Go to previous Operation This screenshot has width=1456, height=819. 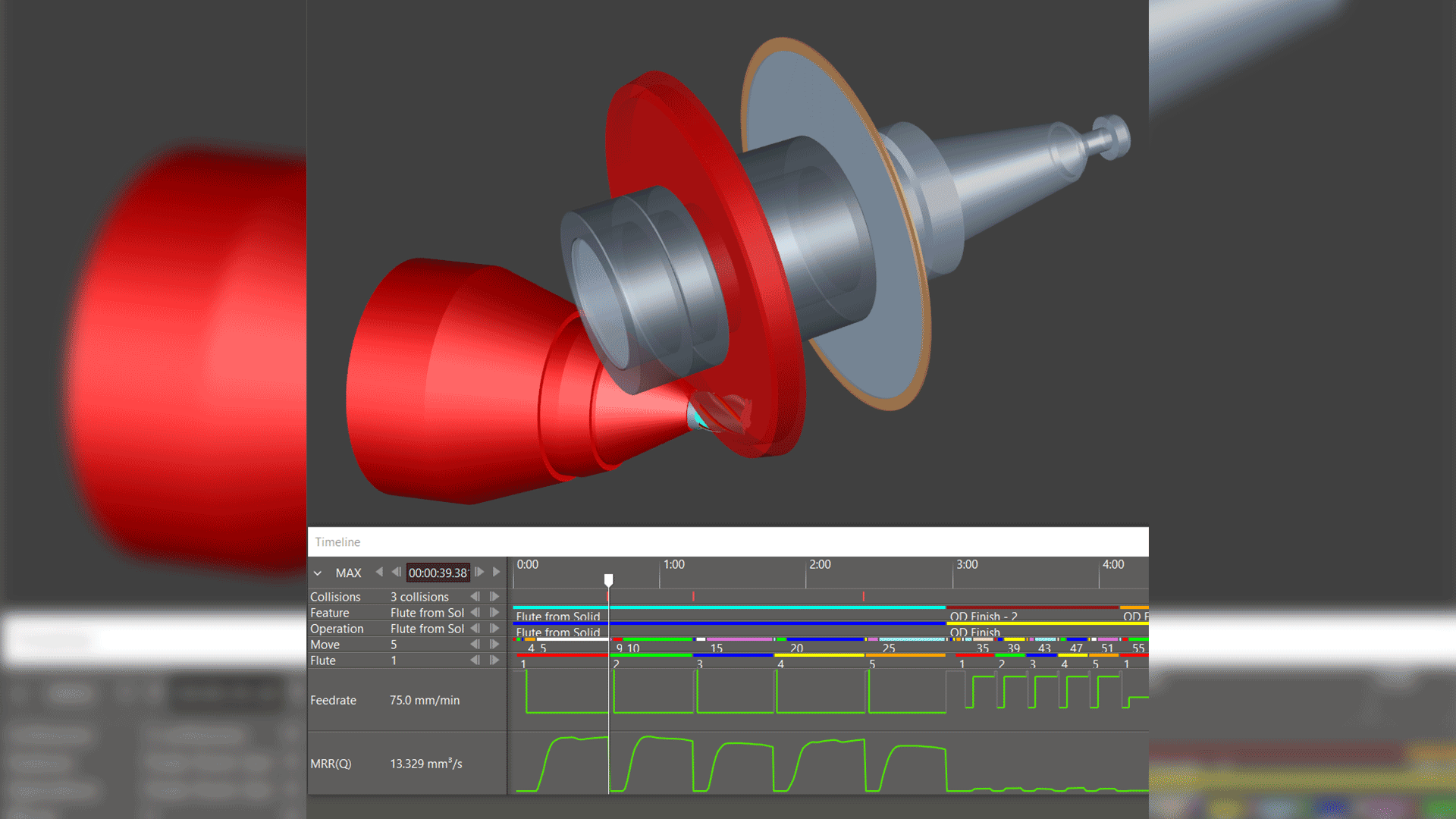475,629
